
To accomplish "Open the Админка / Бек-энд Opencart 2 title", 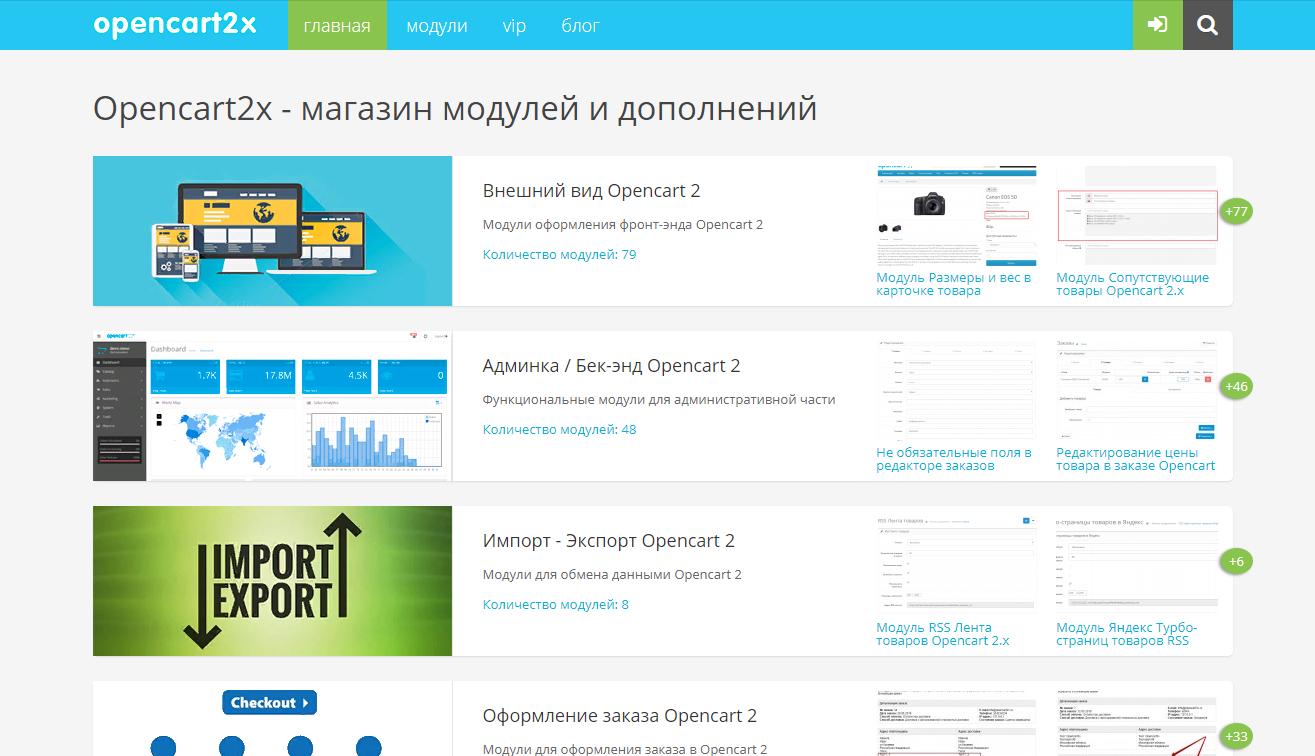I will coord(612,366).
